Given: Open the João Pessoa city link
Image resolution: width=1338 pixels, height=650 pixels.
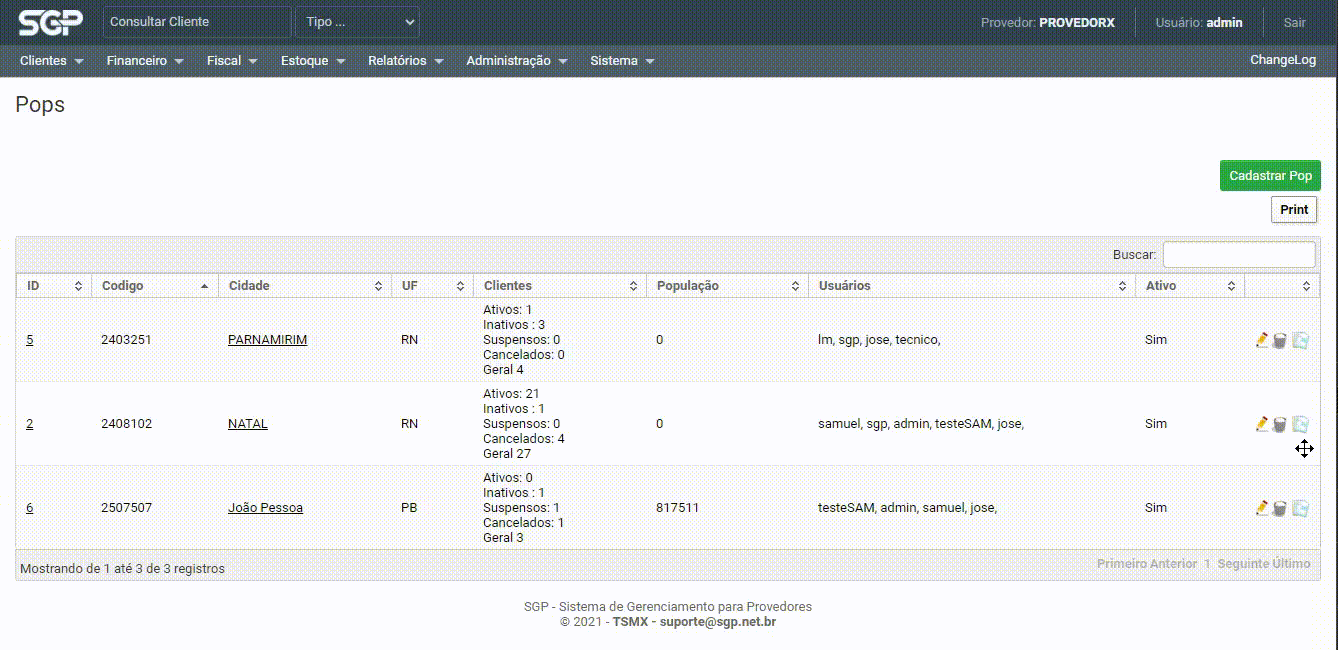Looking at the screenshot, I should 265,508.
